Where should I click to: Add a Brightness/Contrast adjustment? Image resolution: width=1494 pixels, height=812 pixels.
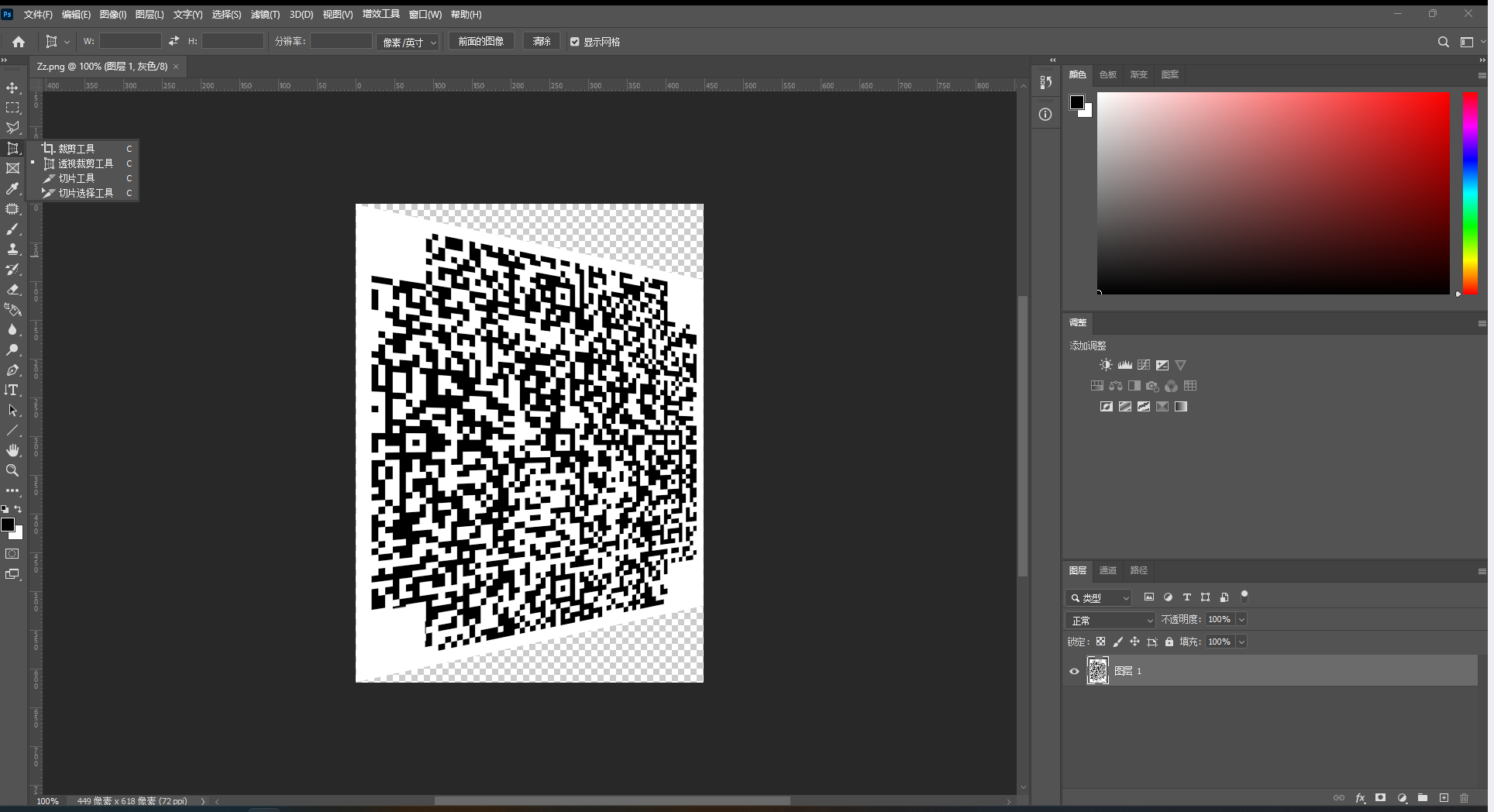1106,365
